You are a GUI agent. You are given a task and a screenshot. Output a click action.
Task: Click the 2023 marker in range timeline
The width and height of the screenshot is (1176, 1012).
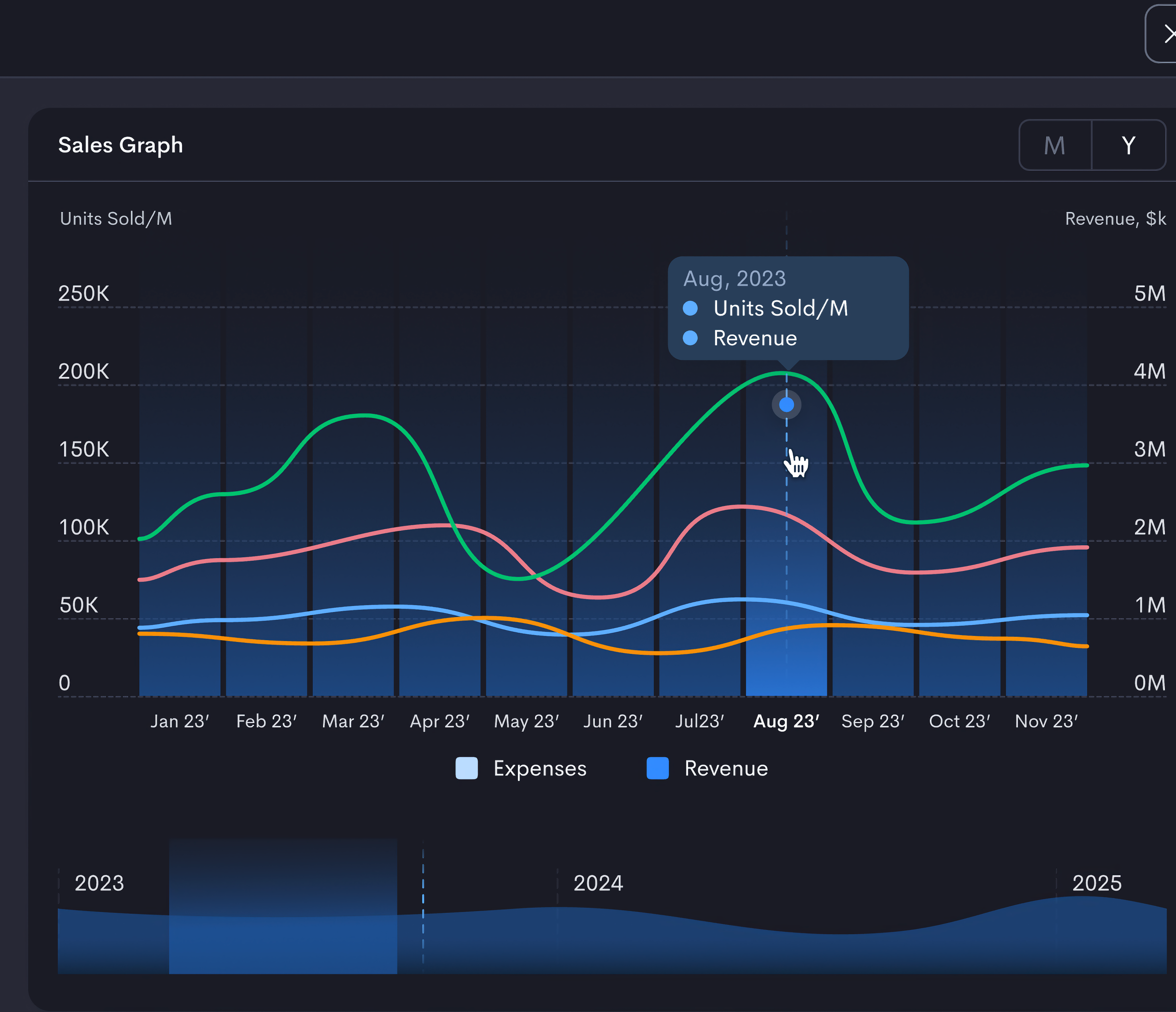(99, 883)
